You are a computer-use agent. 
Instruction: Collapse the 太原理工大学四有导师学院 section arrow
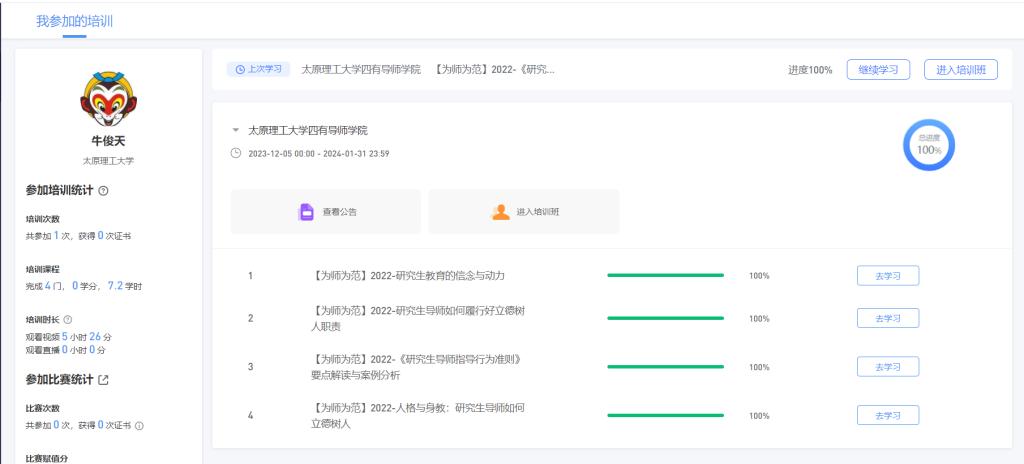pos(236,131)
